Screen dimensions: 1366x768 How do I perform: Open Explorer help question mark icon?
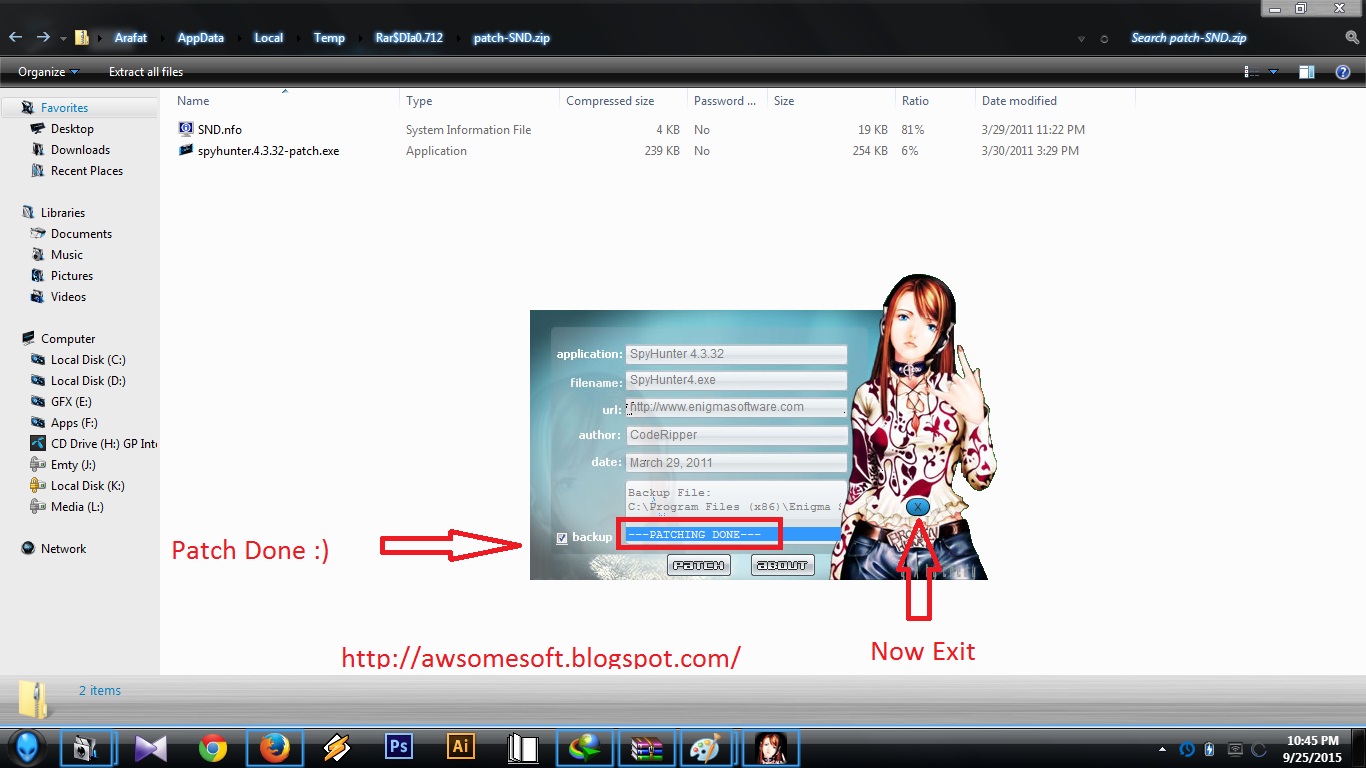click(x=1343, y=72)
